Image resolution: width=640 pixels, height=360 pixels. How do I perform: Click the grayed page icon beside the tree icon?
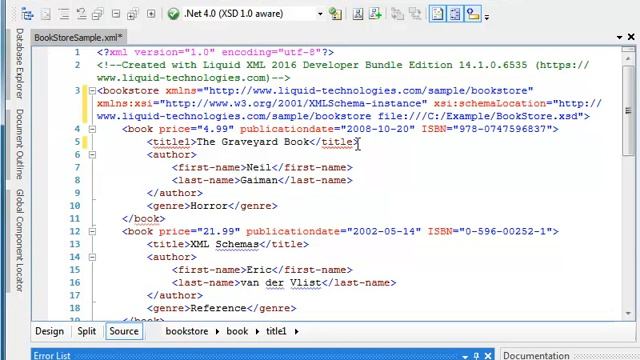pyautogui.click(x=46, y=14)
